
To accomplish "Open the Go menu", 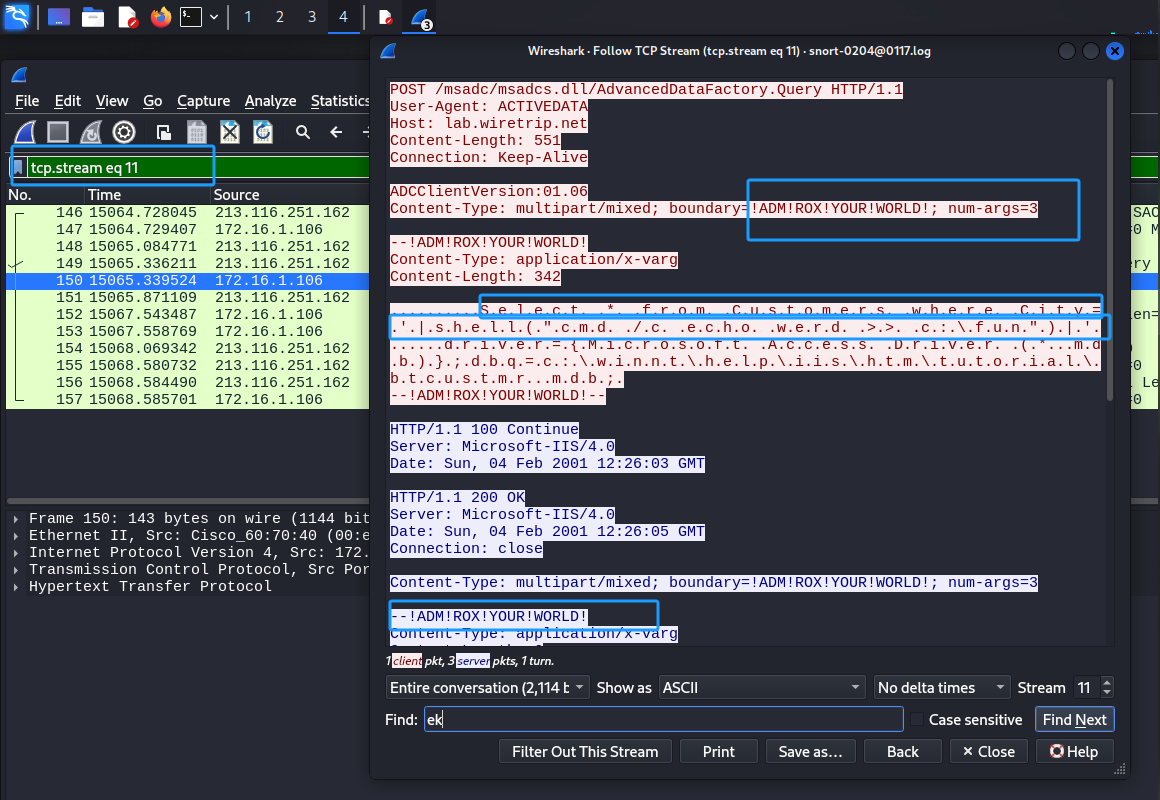I will (x=152, y=101).
